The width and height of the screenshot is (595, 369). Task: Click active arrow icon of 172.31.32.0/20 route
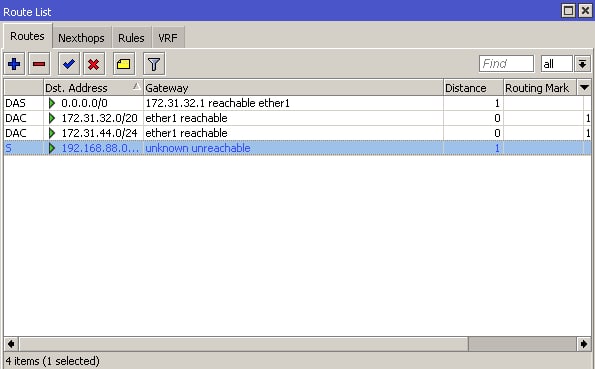point(52,118)
